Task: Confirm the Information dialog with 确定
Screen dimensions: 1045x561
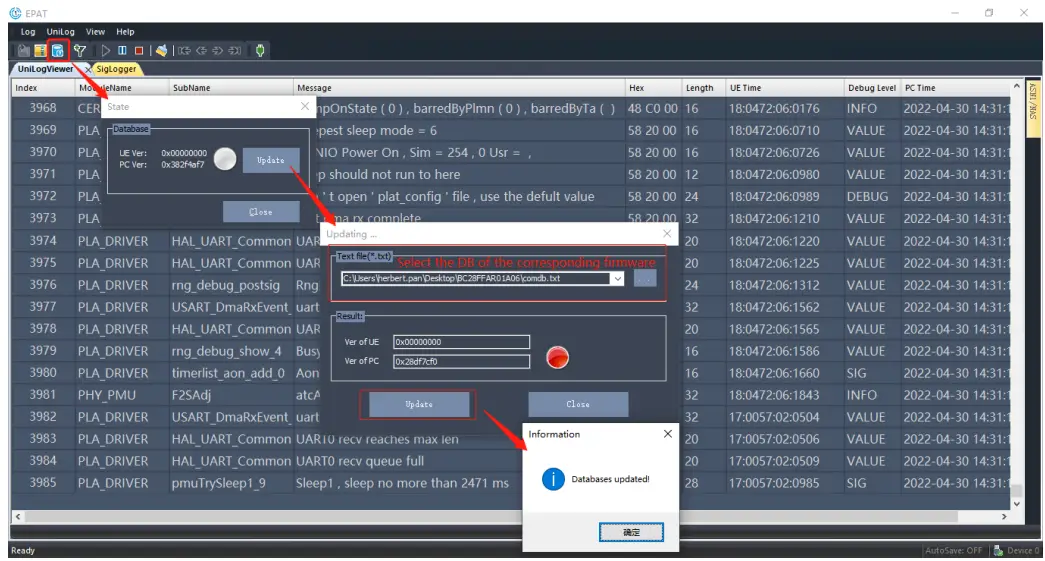Action: (x=631, y=532)
